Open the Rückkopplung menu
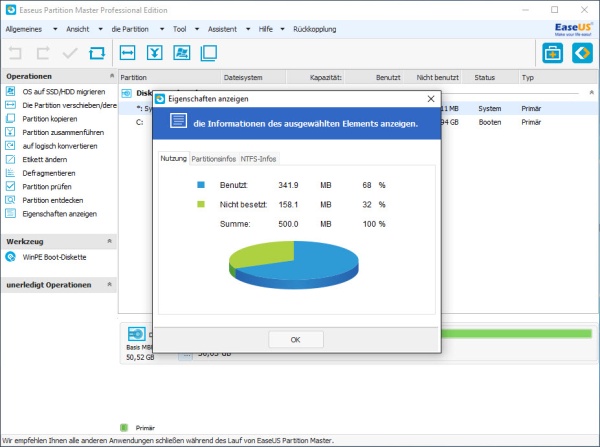This screenshot has height=447, width=600. pos(315,29)
